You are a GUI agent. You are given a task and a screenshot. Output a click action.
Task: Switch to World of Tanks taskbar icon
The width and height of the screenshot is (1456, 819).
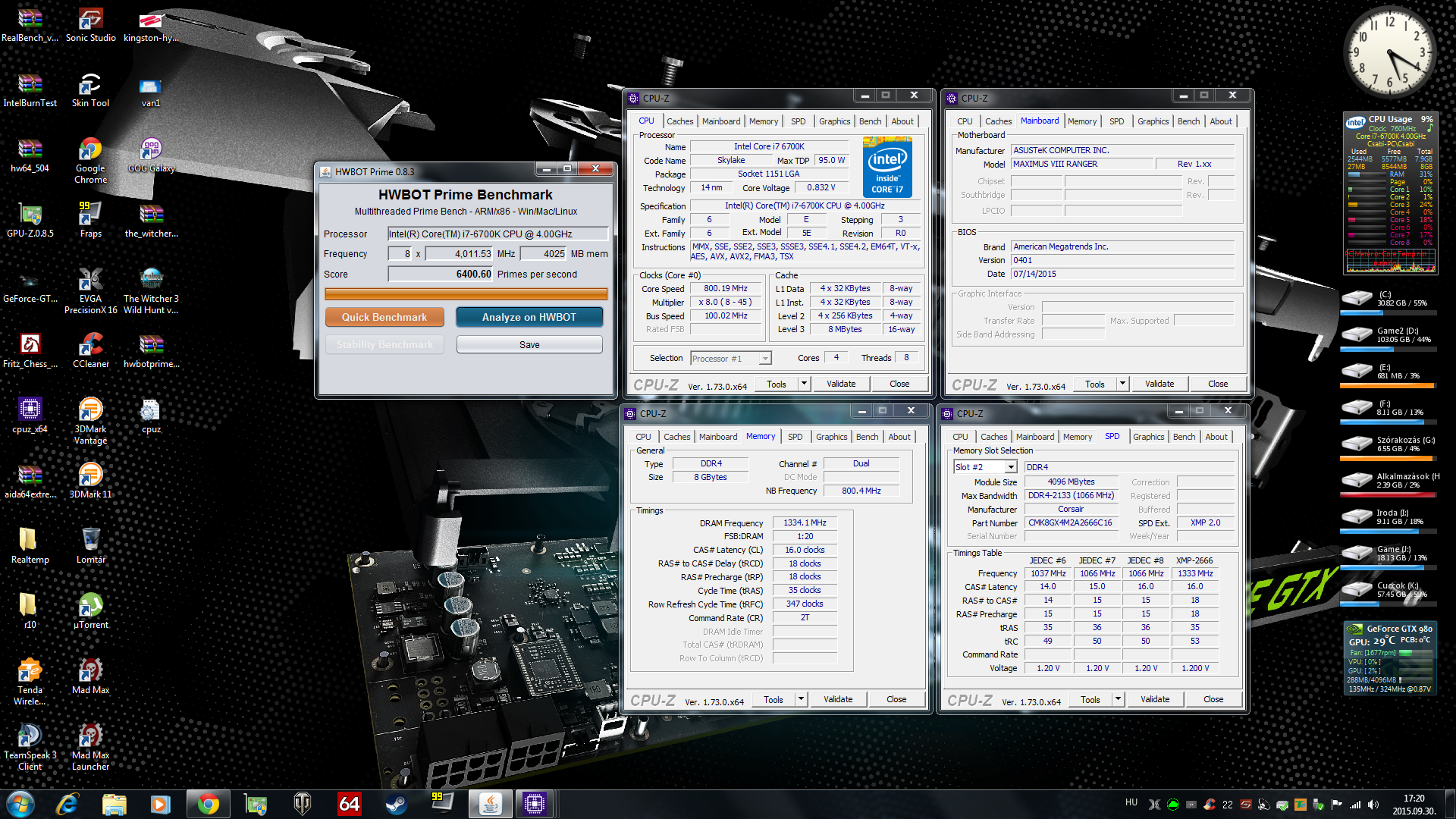303,804
